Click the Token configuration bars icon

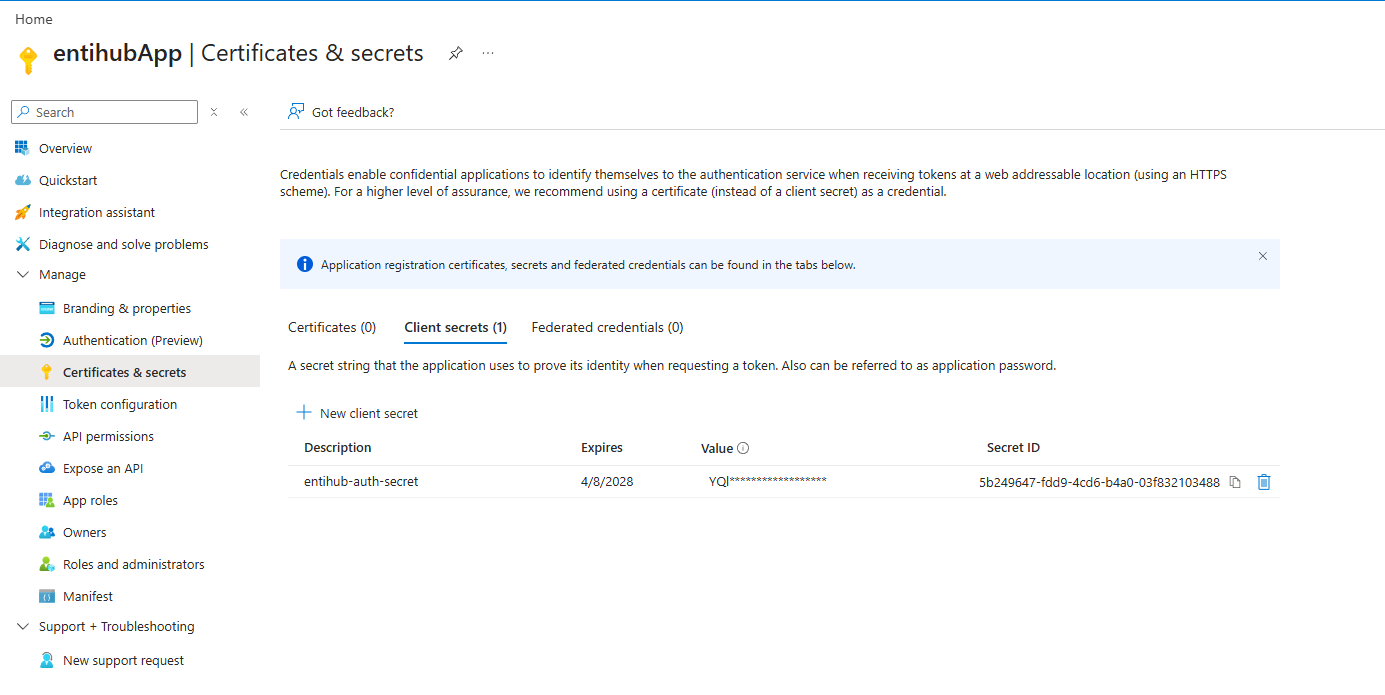(46, 404)
